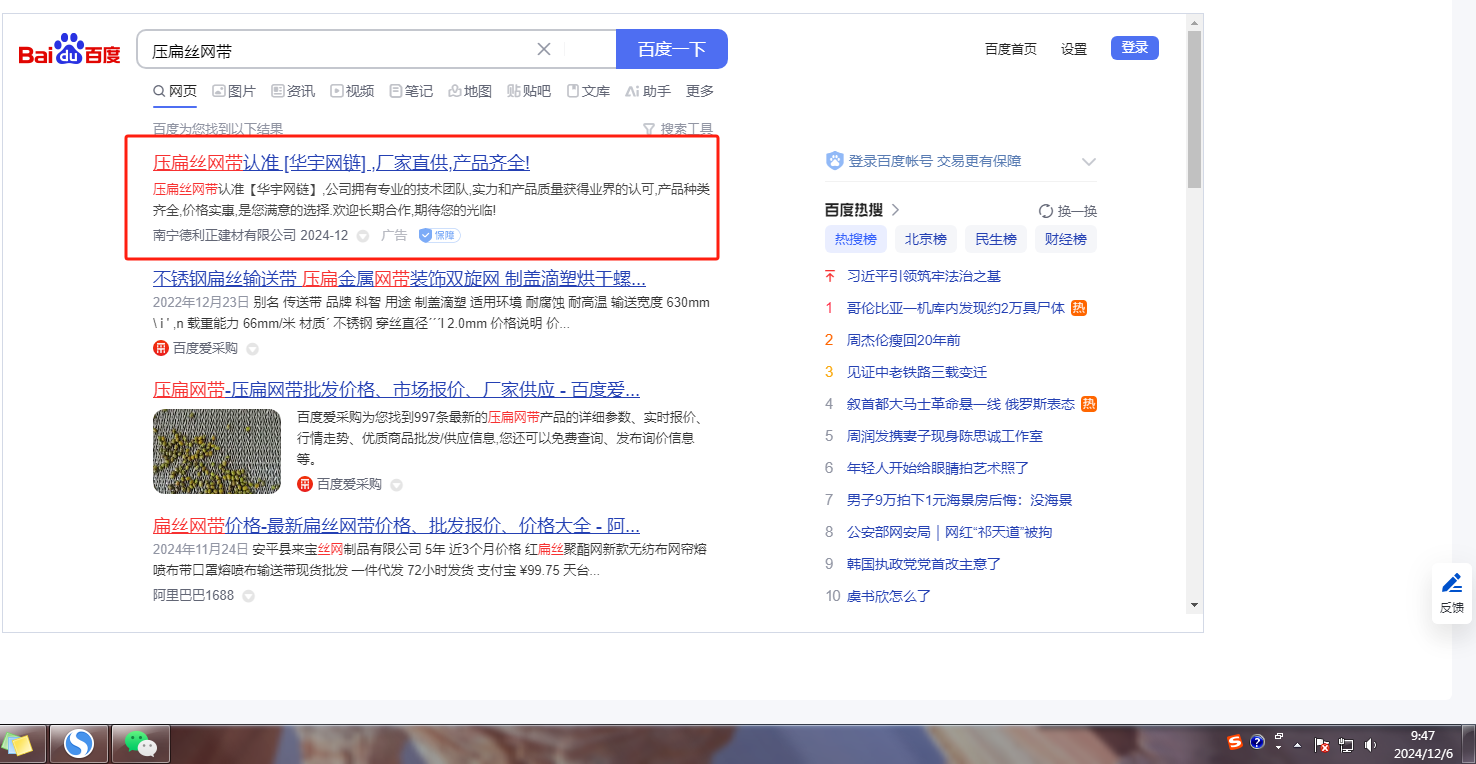Open the 搜索工具 filter
1476x764 pixels.
pos(678,129)
